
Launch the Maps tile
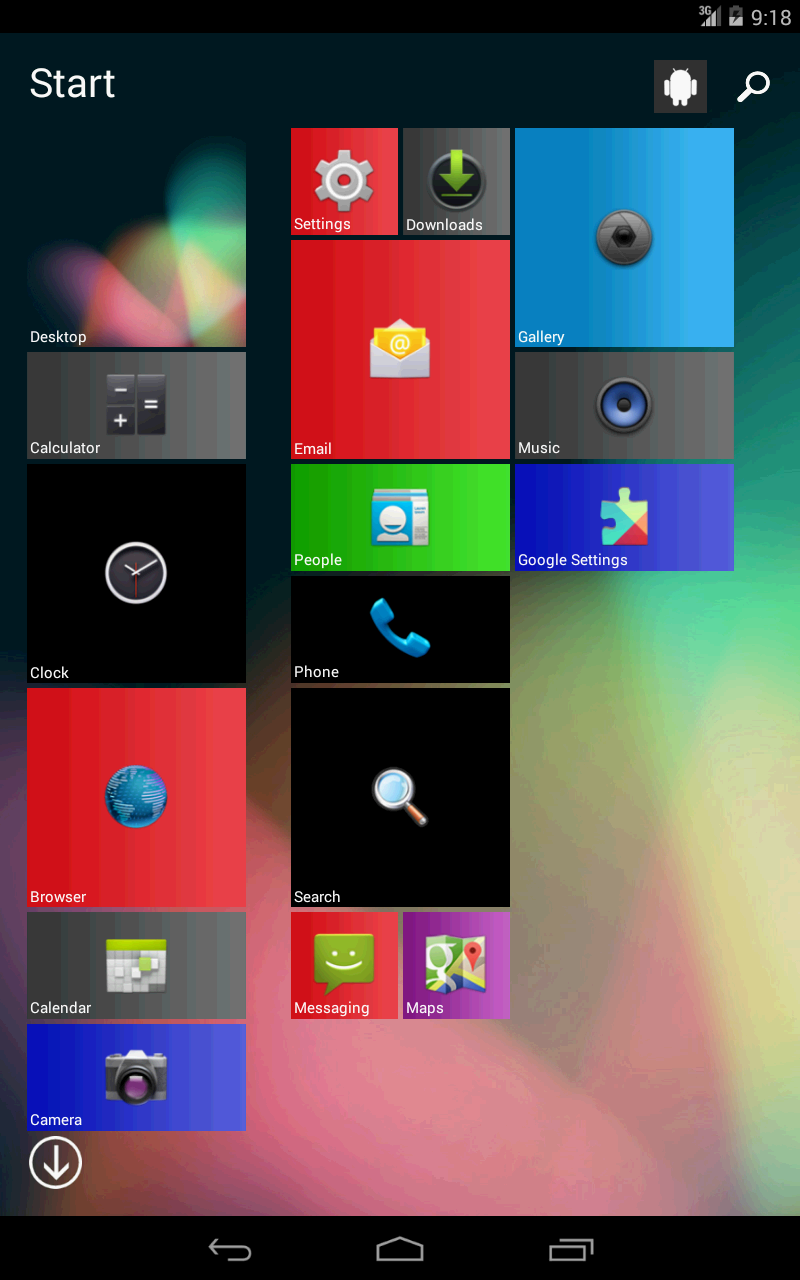[456, 966]
